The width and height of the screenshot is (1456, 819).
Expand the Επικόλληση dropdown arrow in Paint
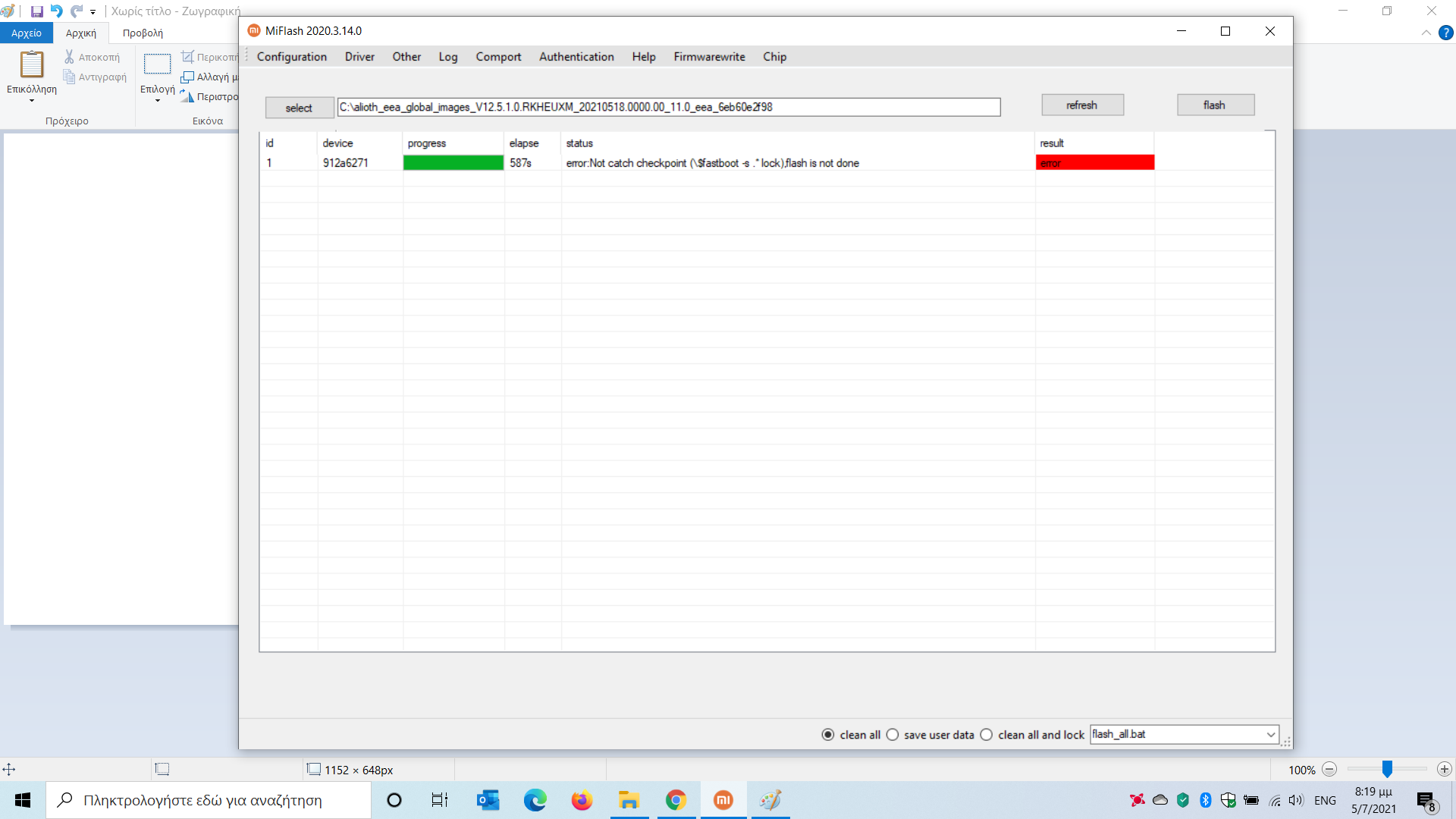click(x=32, y=100)
